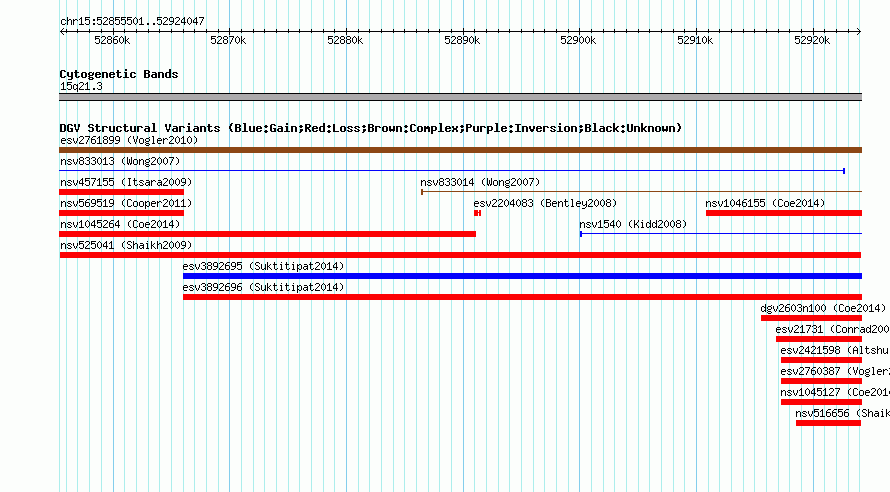The image size is (890, 492).
Task: Click the nsv1540 (Kidd2008) label
Action: pos(633,224)
